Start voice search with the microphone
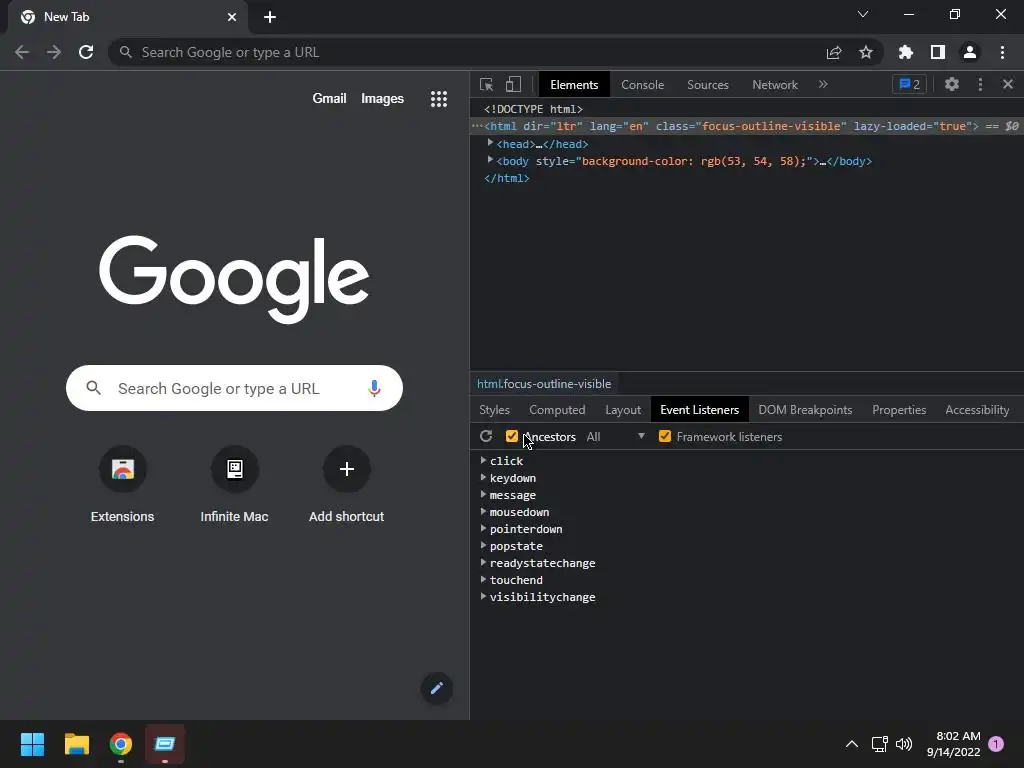1024x768 pixels. pos(374,389)
